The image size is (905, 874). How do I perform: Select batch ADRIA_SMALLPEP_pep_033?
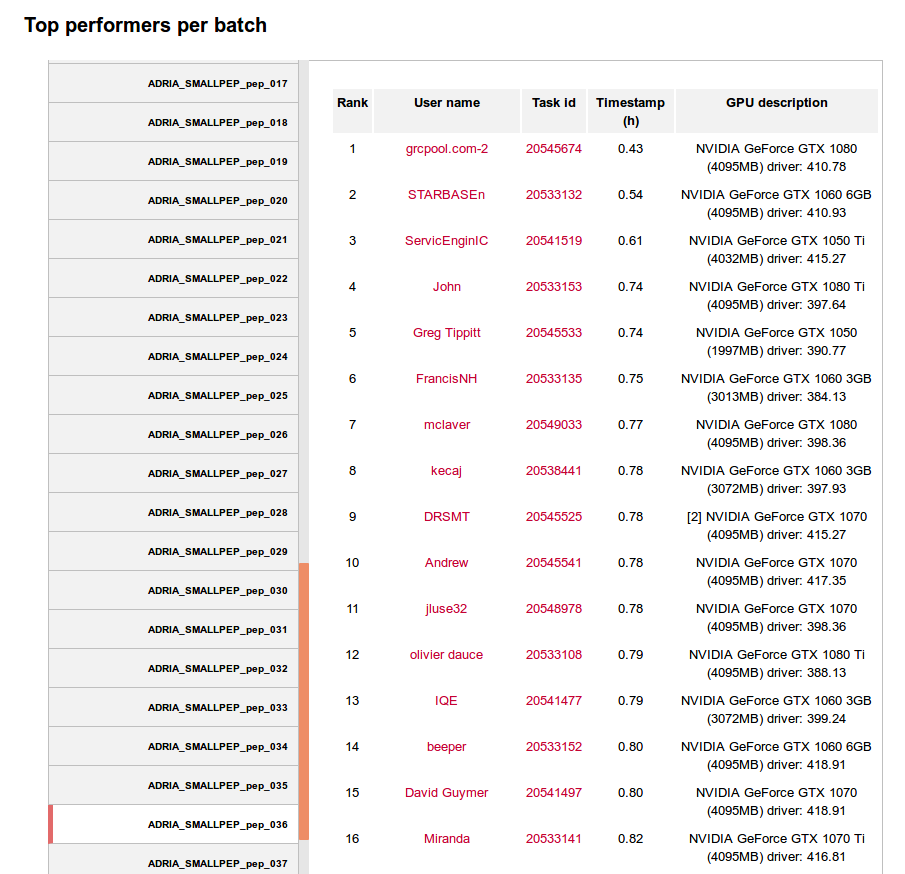click(x=217, y=708)
